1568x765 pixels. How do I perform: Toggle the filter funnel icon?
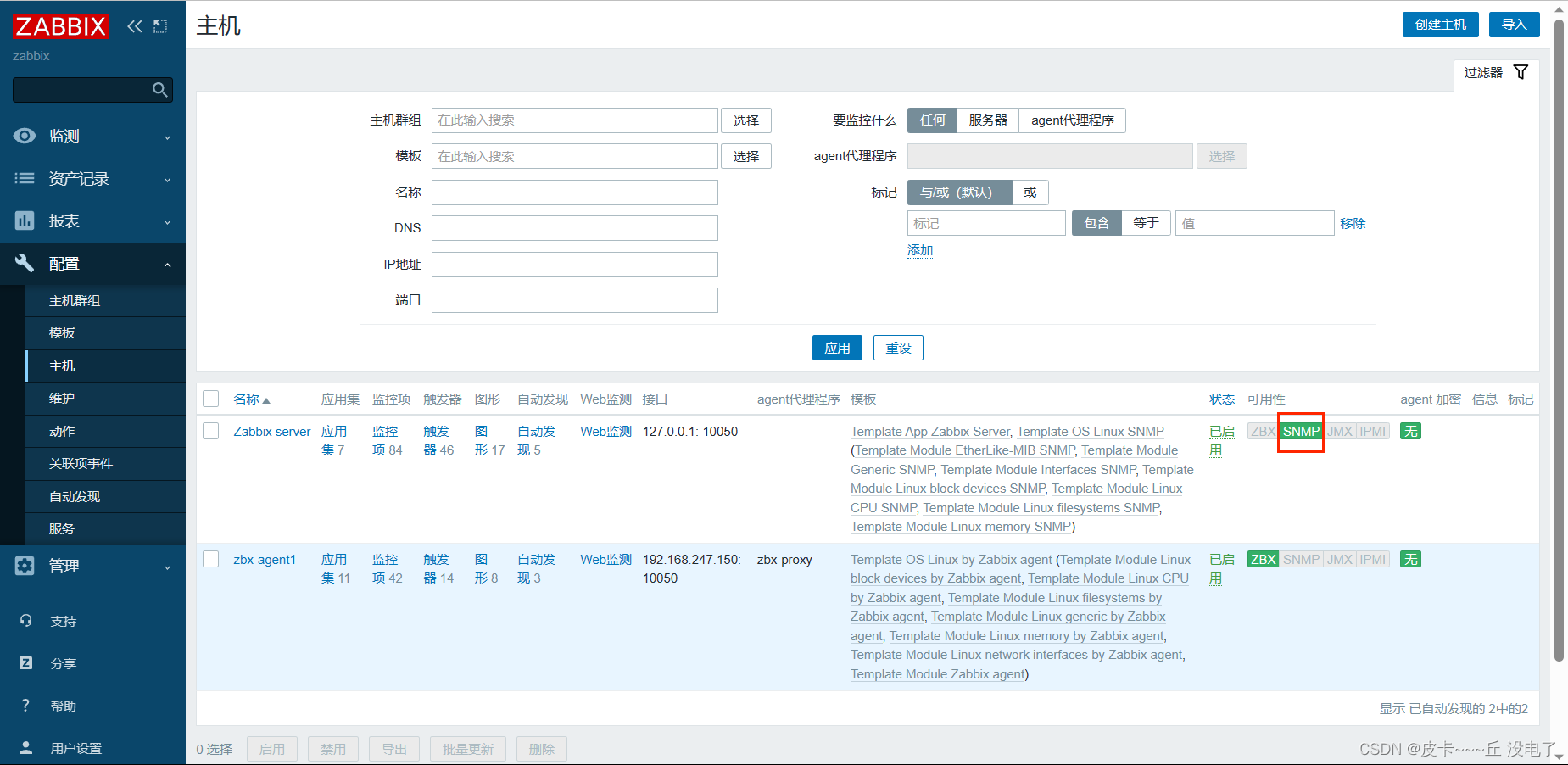(x=1521, y=72)
